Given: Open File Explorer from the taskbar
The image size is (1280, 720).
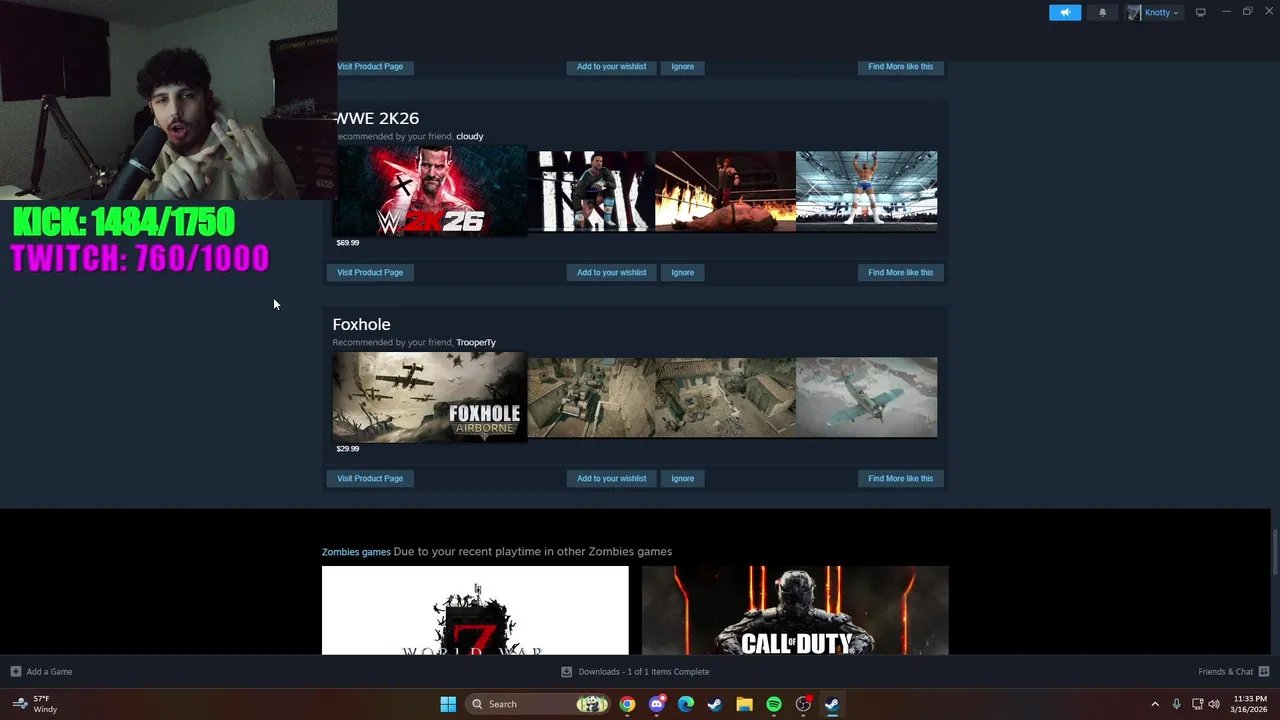Looking at the screenshot, I should (x=744, y=704).
